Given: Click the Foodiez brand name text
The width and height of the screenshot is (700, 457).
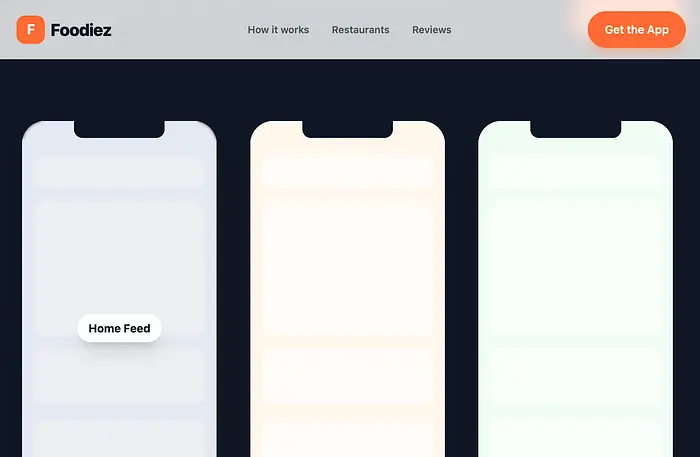Looking at the screenshot, I should pos(81,30).
